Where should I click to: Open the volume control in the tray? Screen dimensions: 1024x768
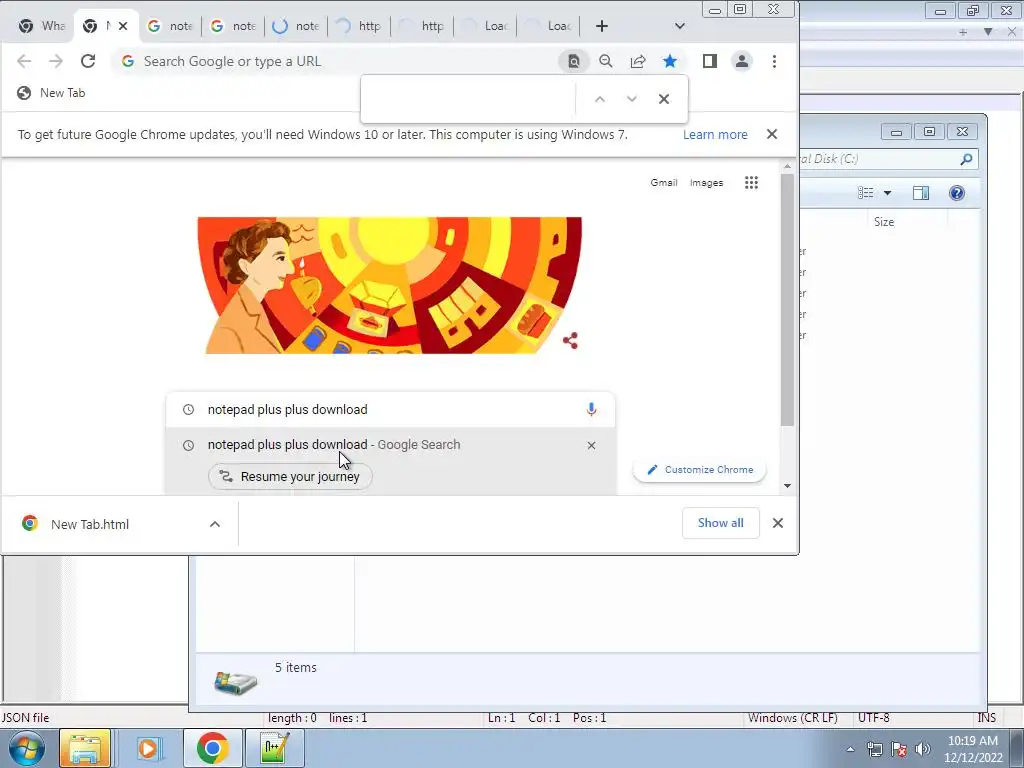point(923,749)
